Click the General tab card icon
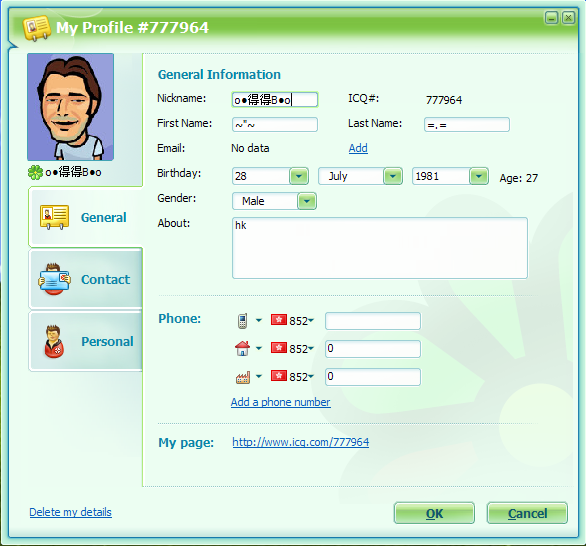 click(55, 217)
